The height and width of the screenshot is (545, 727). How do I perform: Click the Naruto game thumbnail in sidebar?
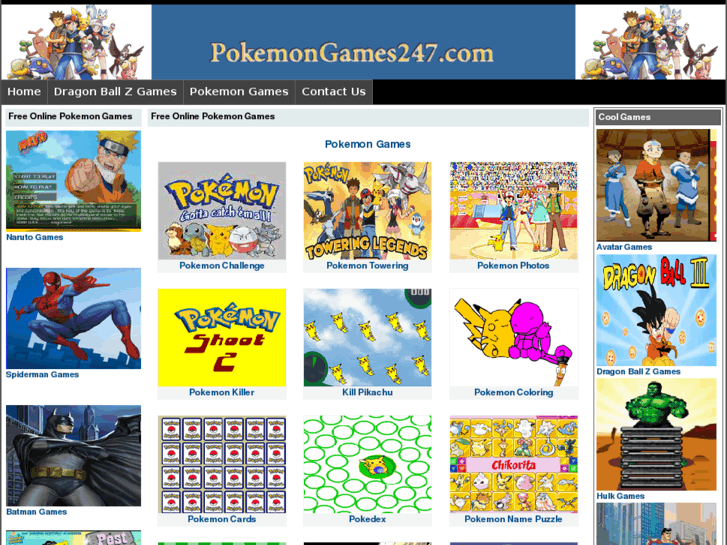coord(74,181)
